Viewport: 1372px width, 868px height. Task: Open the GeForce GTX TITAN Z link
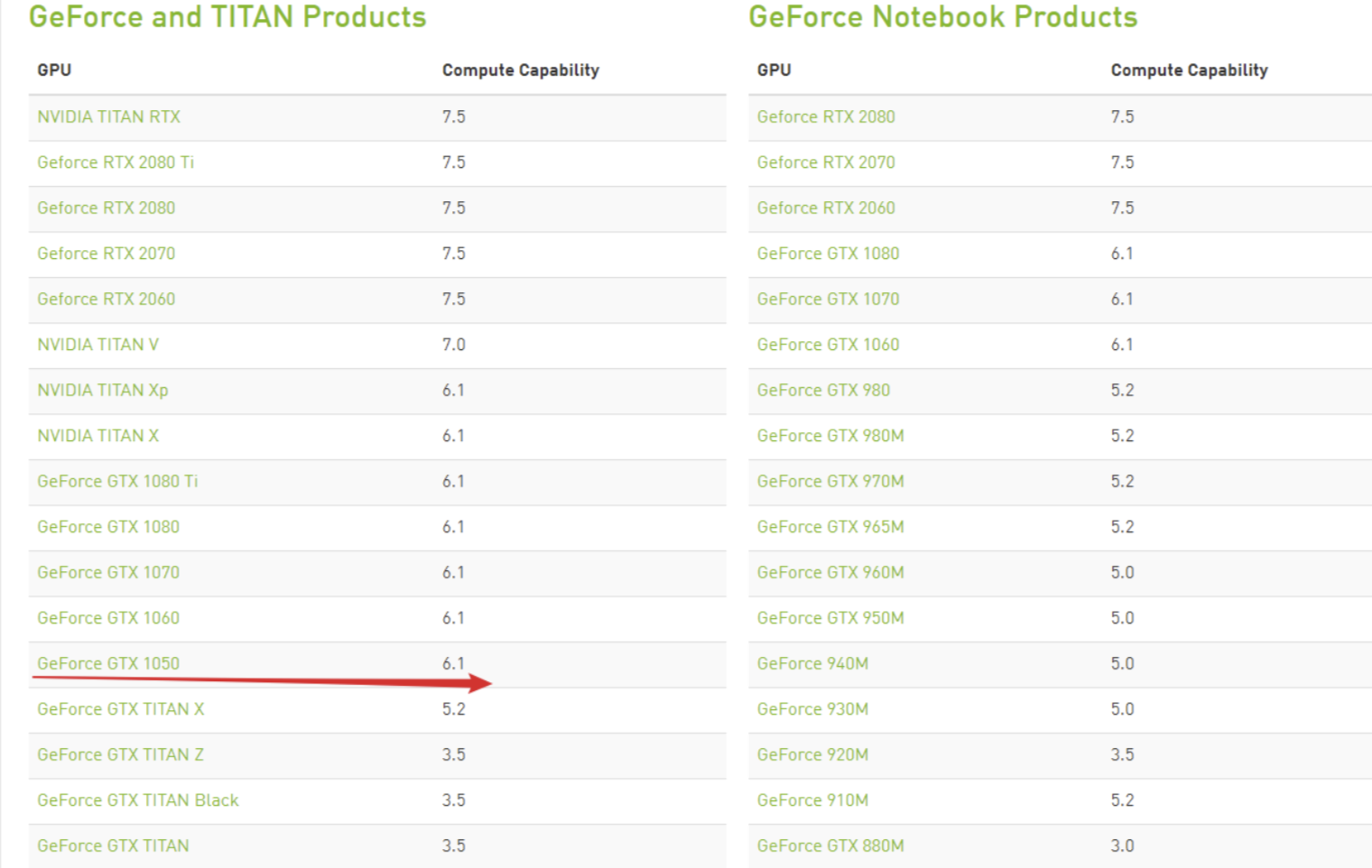[121, 754]
